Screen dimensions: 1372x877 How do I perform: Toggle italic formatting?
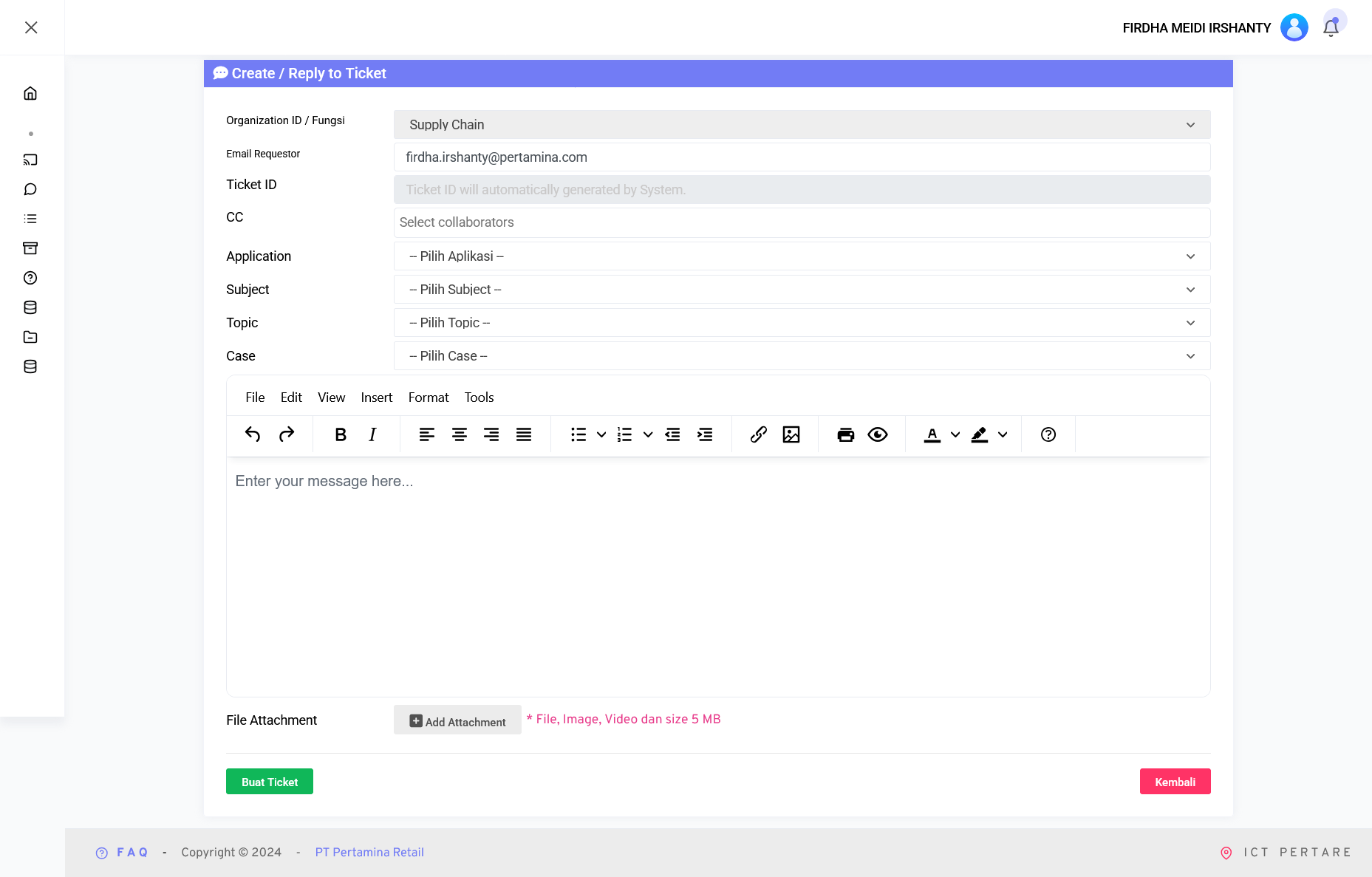point(372,434)
